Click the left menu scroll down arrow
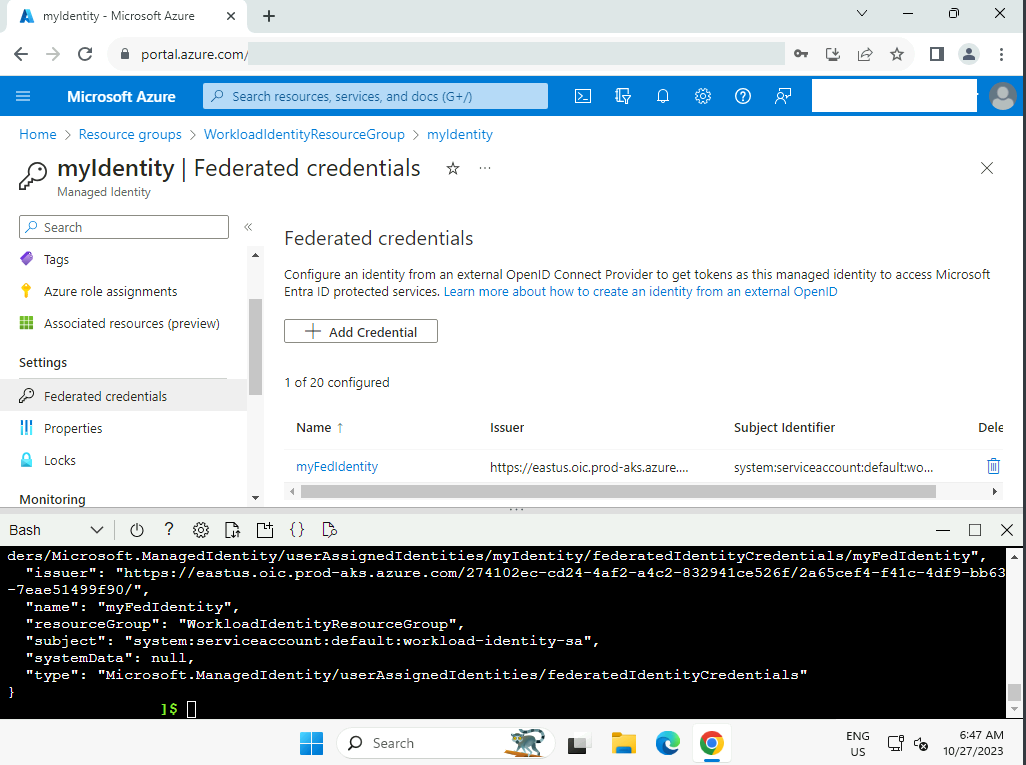Screen dimensions: 1026x765 pyautogui.click(x=255, y=498)
